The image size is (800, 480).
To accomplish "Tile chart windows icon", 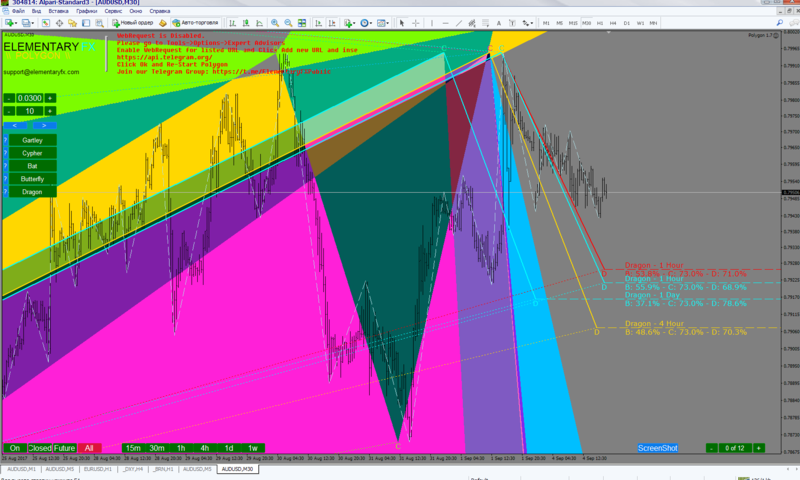I will [302, 23].
